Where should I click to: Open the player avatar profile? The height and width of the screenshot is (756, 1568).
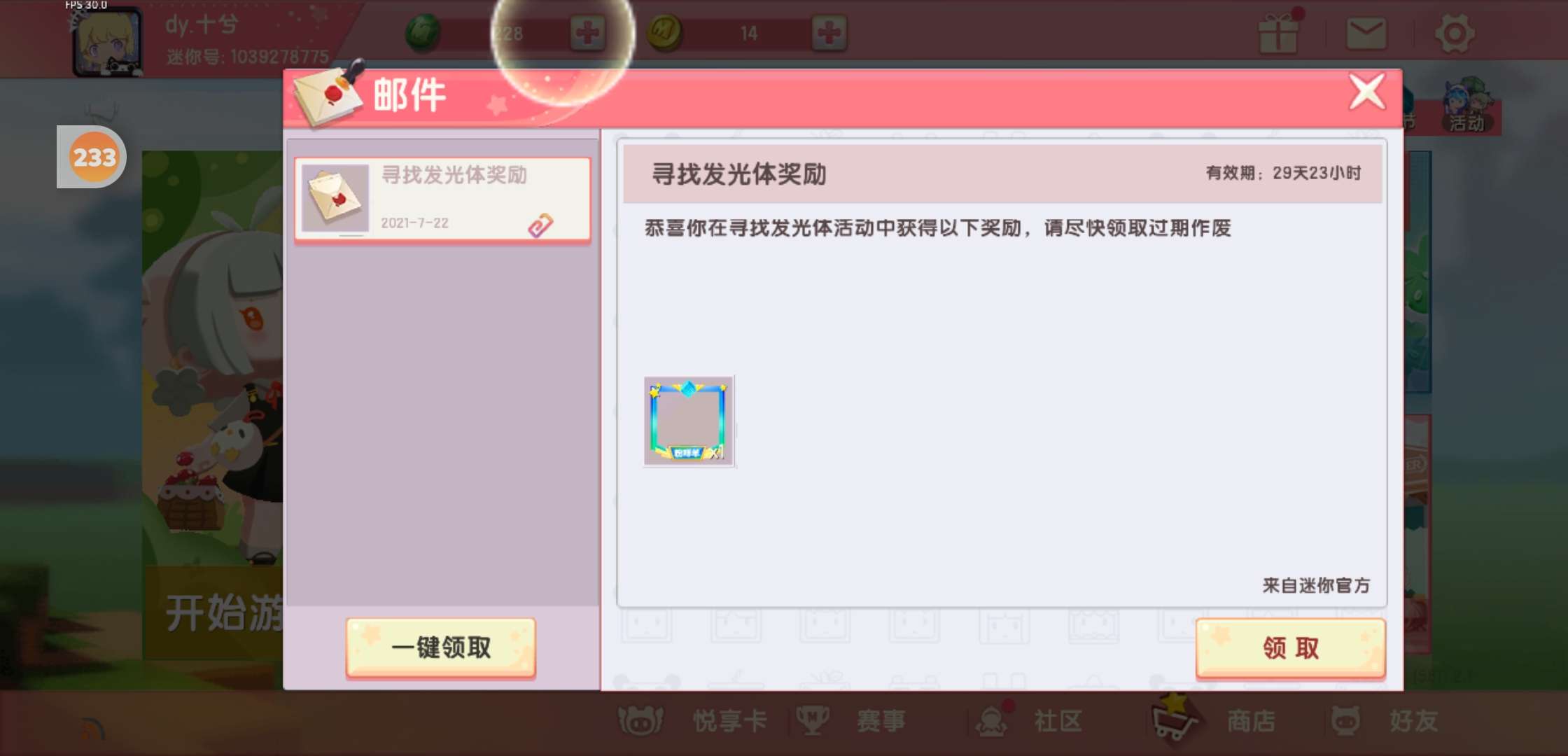click(106, 41)
